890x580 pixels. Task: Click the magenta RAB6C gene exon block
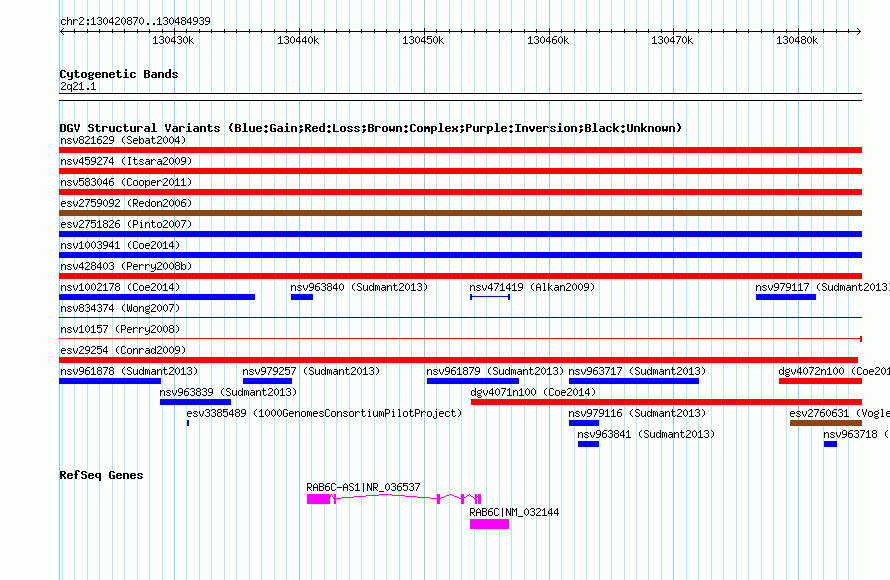(x=489, y=524)
